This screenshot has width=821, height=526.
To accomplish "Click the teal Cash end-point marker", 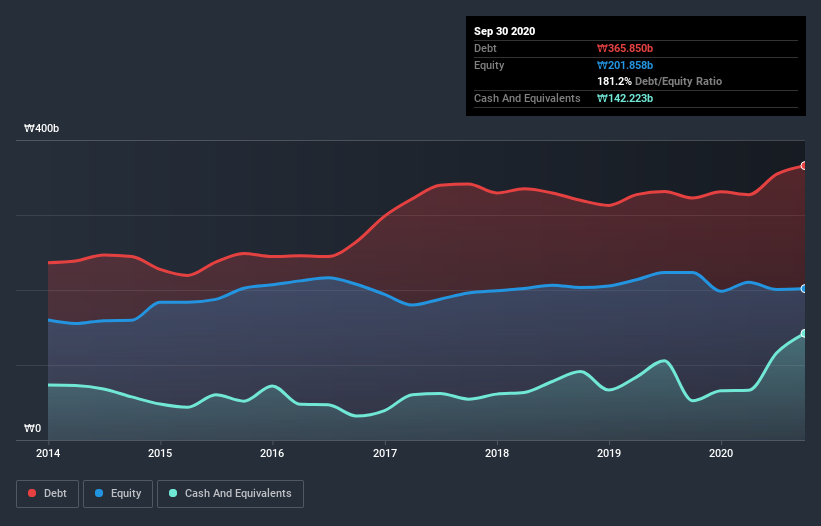I will [x=804, y=333].
